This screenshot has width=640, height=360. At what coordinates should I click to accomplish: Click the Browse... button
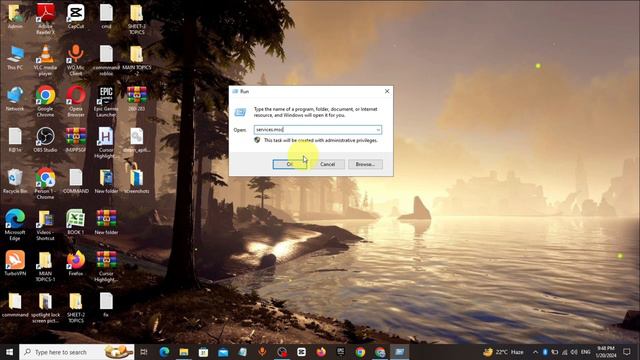coord(365,164)
